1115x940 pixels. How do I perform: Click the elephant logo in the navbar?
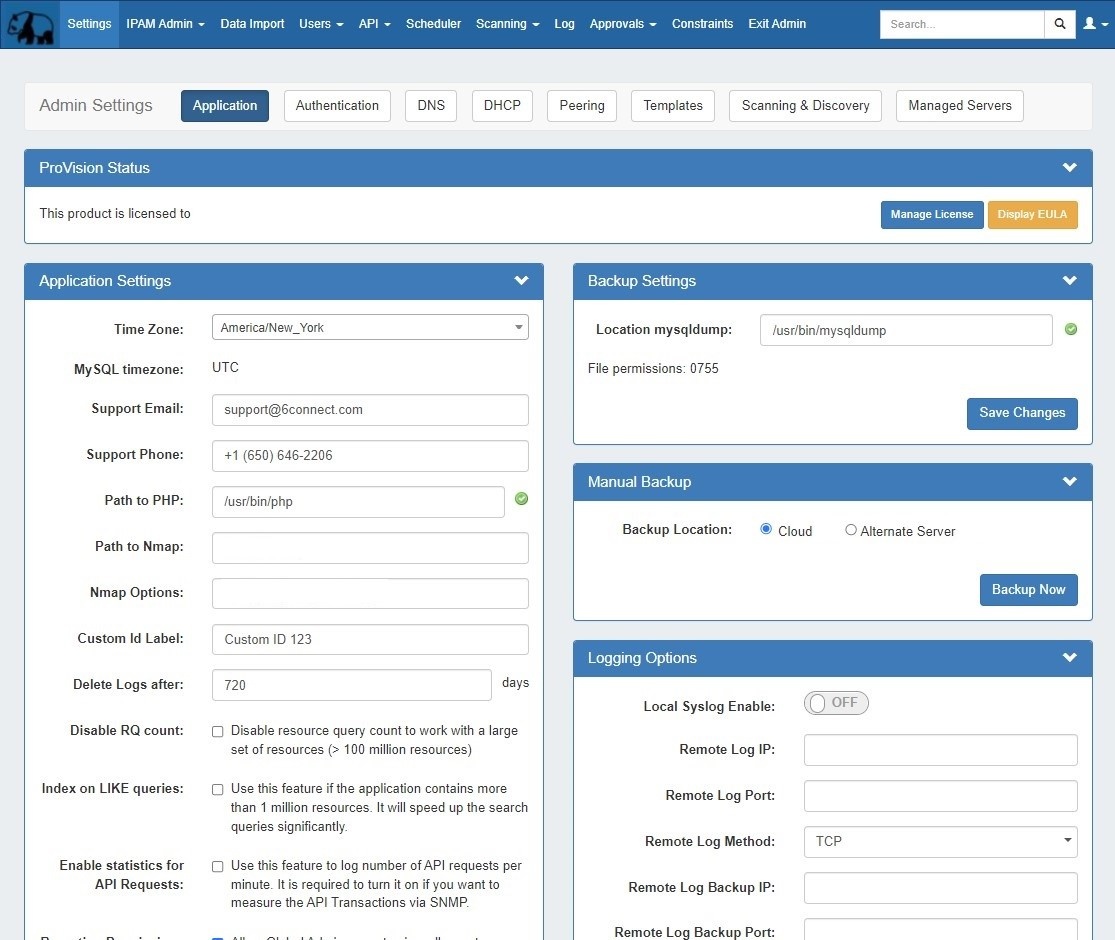(x=30, y=25)
